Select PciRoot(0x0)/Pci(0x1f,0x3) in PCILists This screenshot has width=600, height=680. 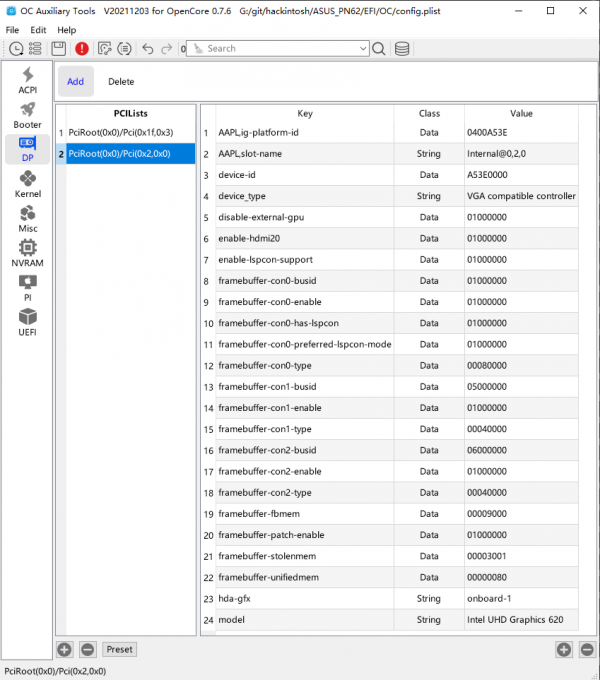(x=121, y=132)
